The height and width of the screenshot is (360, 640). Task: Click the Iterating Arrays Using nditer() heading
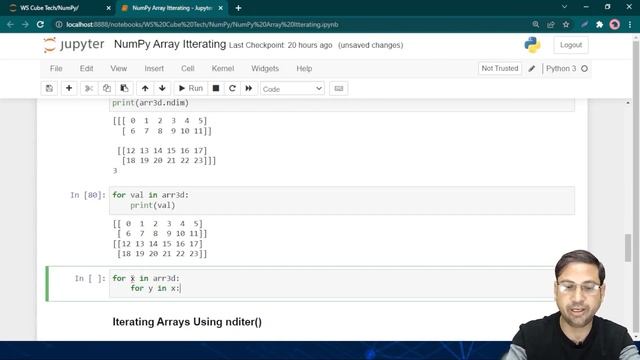coord(187,322)
